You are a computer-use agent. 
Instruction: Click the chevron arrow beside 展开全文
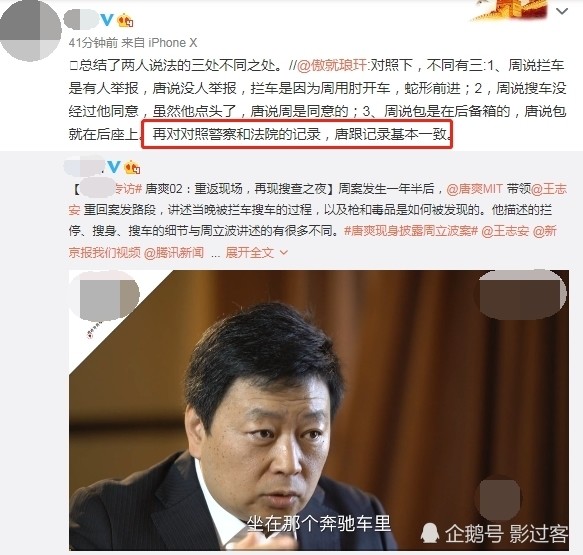[x=284, y=253]
